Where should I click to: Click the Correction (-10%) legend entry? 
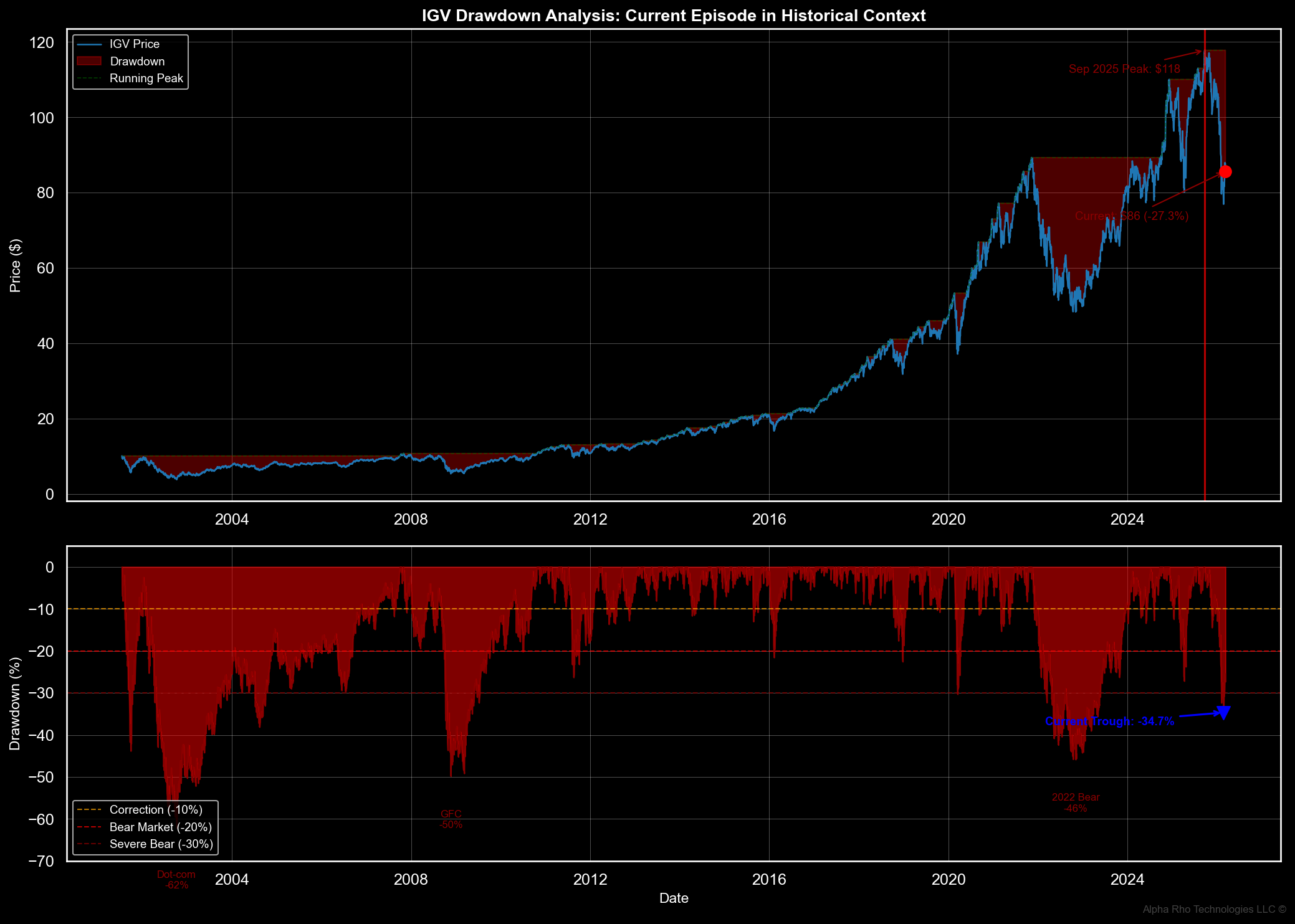155,810
